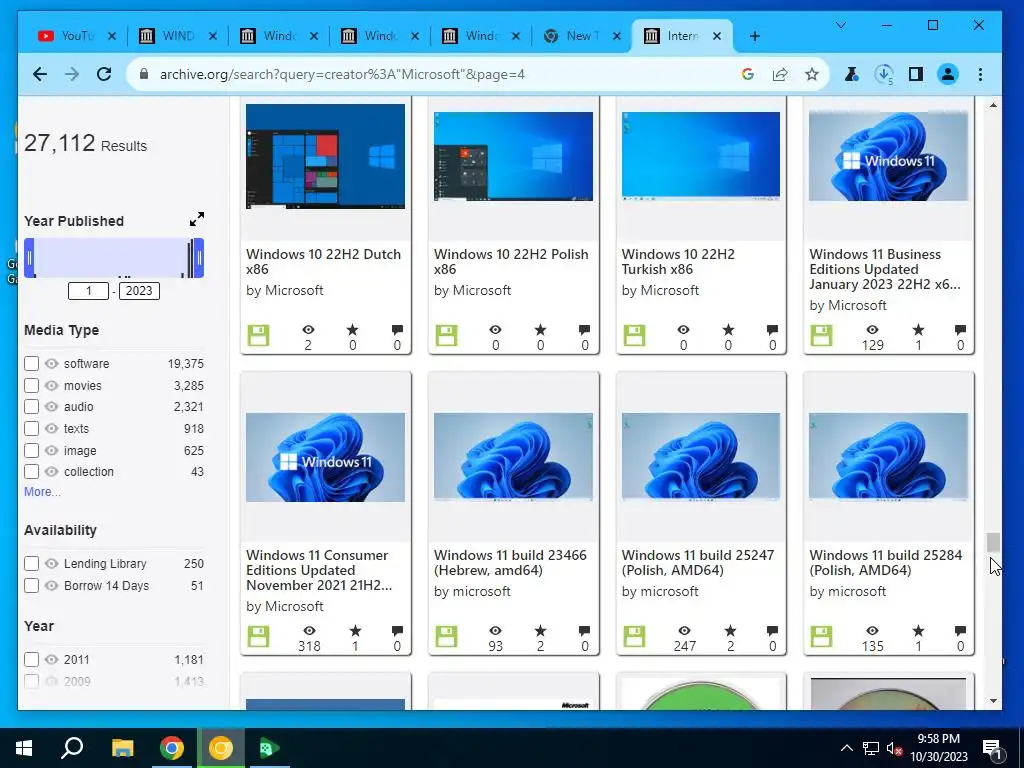The width and height of the screenshot is (1024, 768).
Task: Toggle eye icon next to Lending Library
Action: point(52,564)
